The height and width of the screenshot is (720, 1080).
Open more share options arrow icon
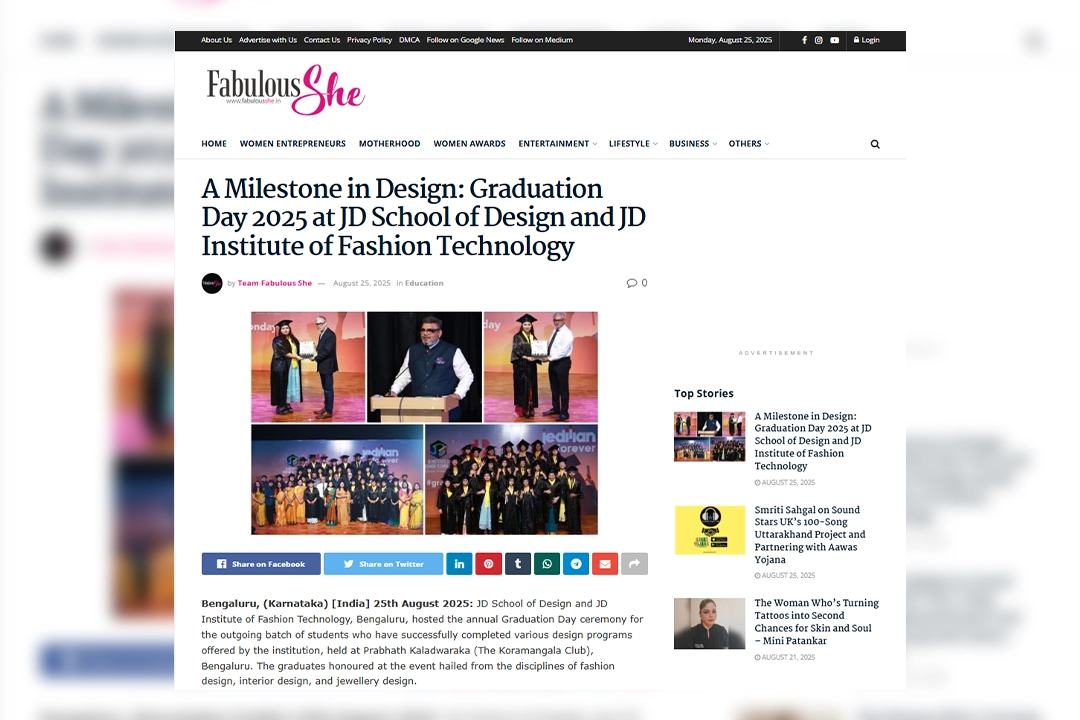point(634,564)
